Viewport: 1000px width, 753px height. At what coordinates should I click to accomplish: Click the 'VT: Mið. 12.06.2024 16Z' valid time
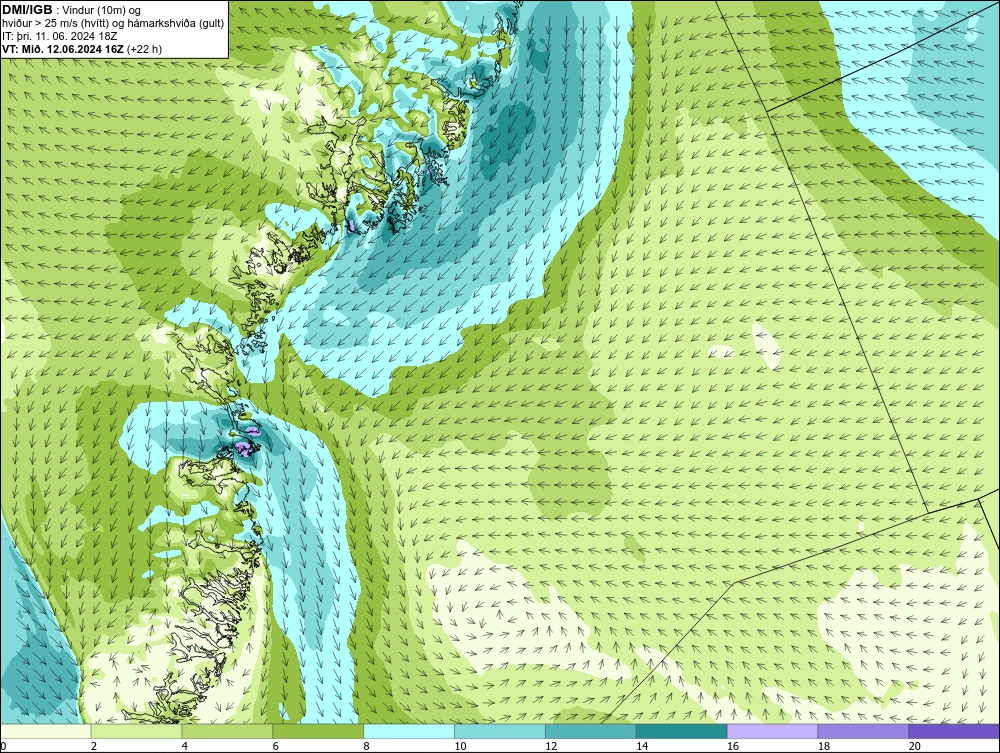64,49
